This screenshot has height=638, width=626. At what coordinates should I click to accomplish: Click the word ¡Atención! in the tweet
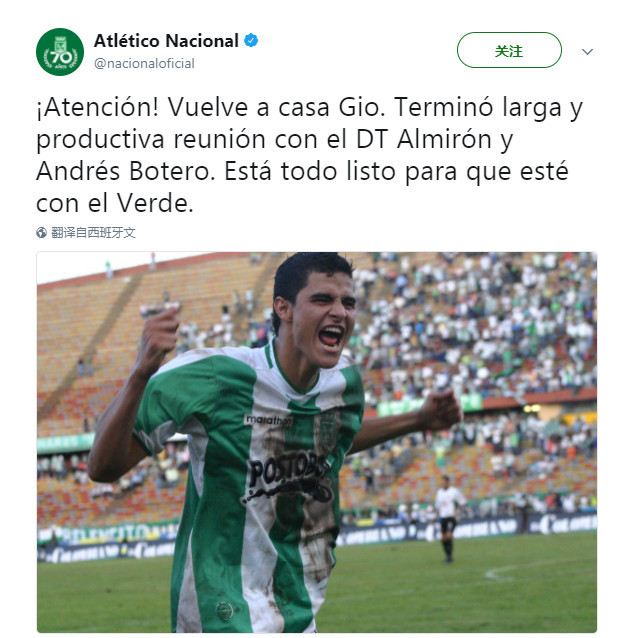(97, 107)
